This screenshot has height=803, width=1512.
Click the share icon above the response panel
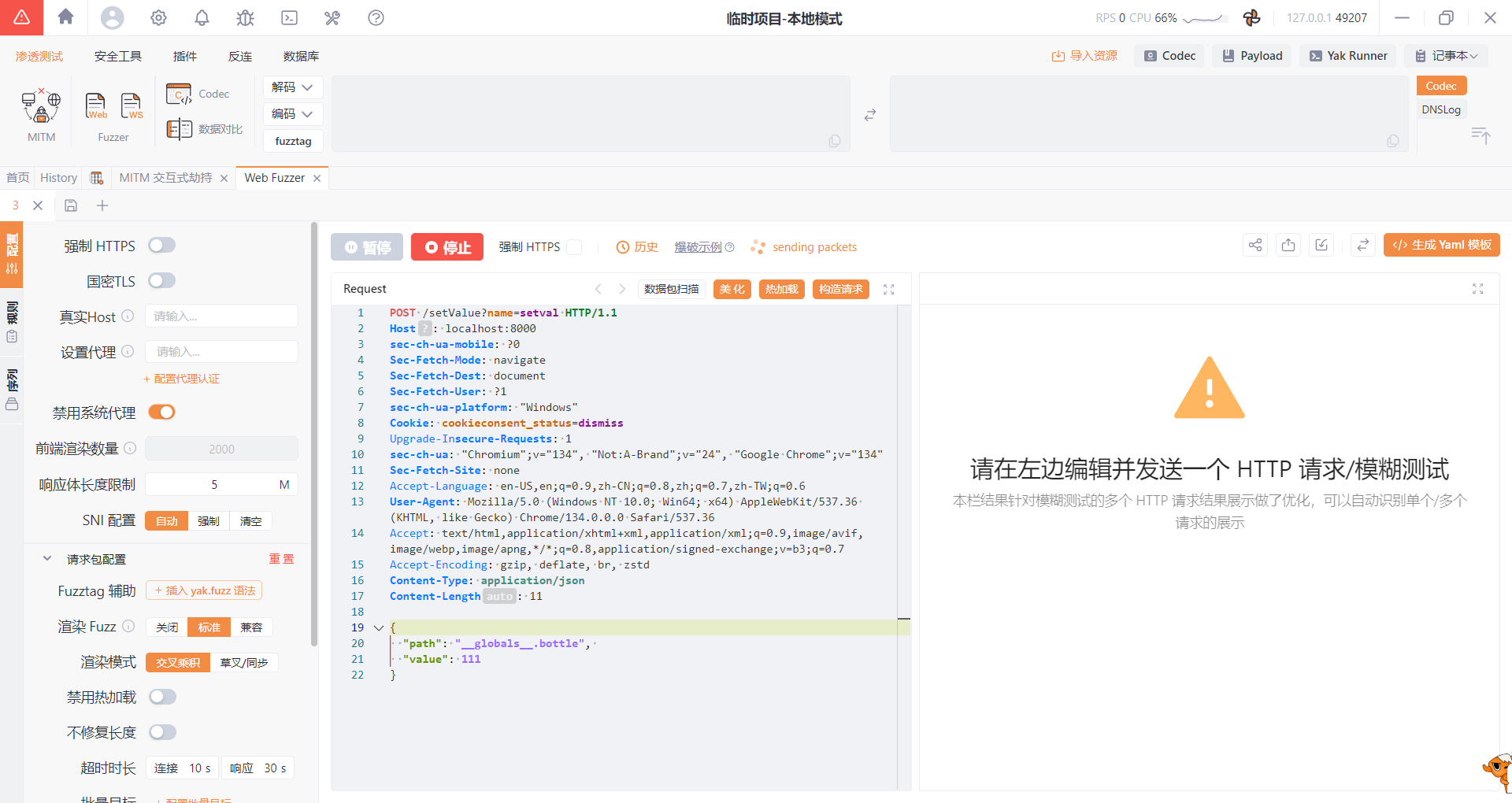[1255, 246]
